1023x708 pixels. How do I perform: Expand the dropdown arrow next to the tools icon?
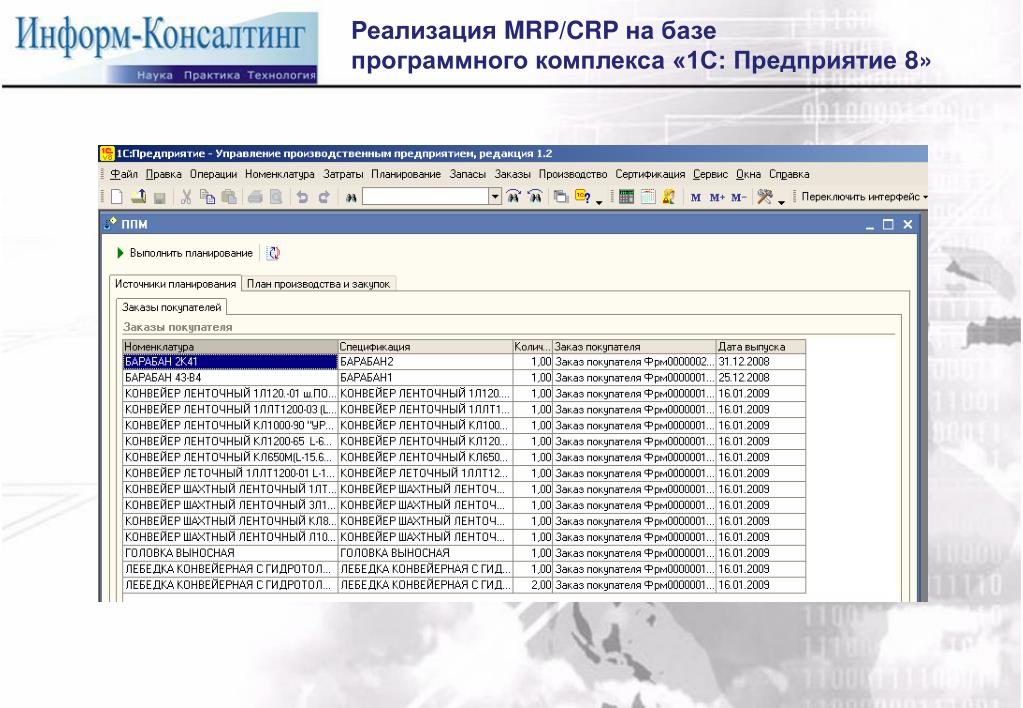pyautogui.click(x=782, y=201)
